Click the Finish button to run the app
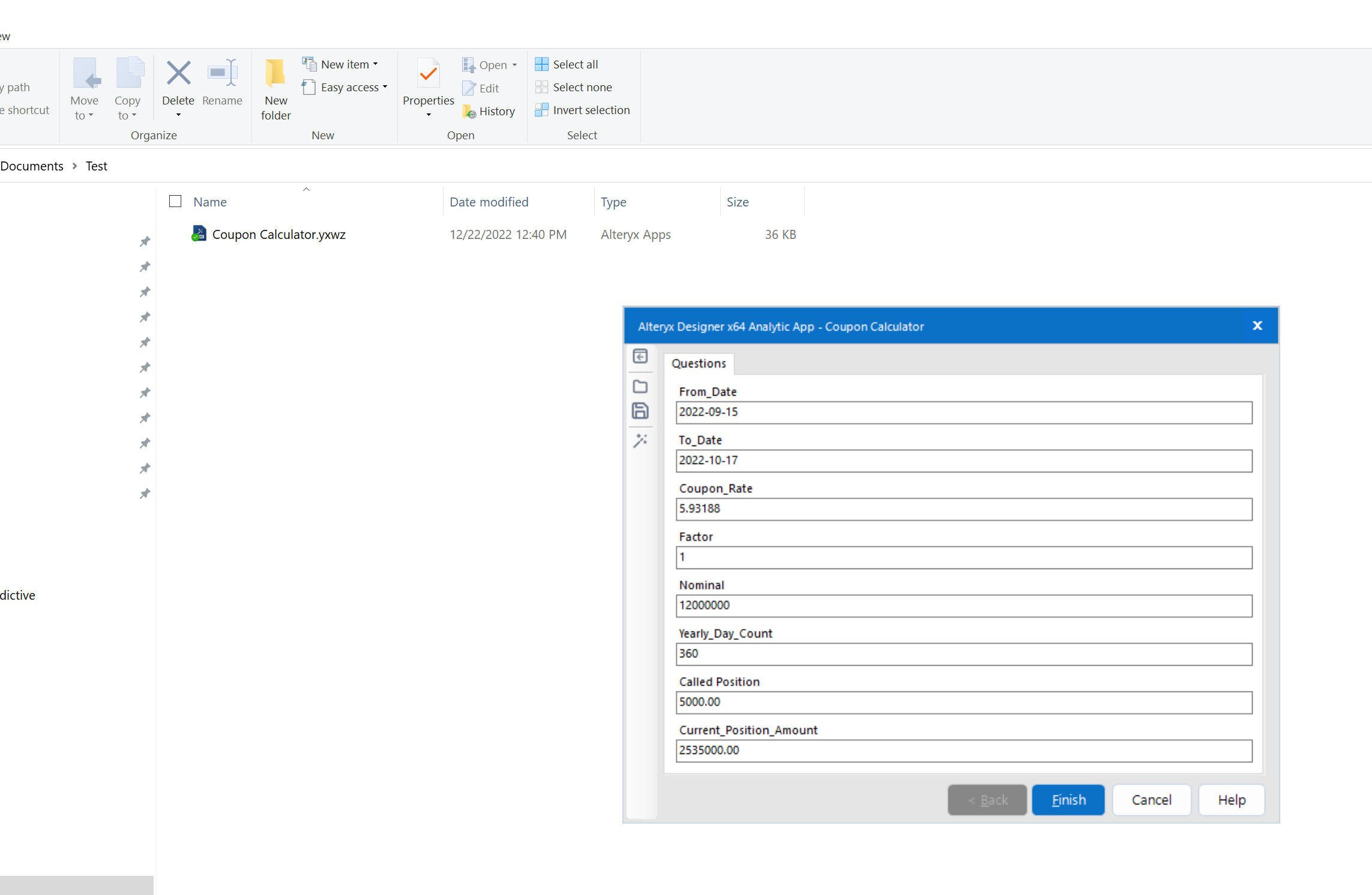The image size is (1372, 895). (1068, 800)
